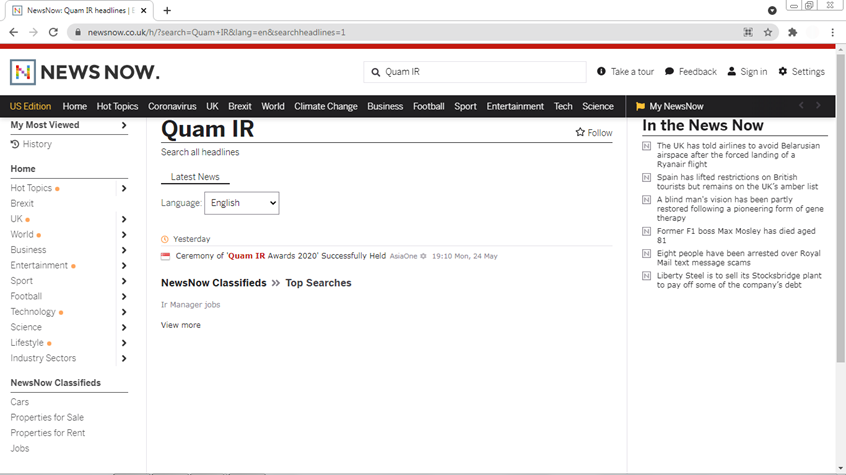The height and width of the screenshot is (475, 846).
Task: Select US Edition in nav bar
Action: click(x=30, y=106)
